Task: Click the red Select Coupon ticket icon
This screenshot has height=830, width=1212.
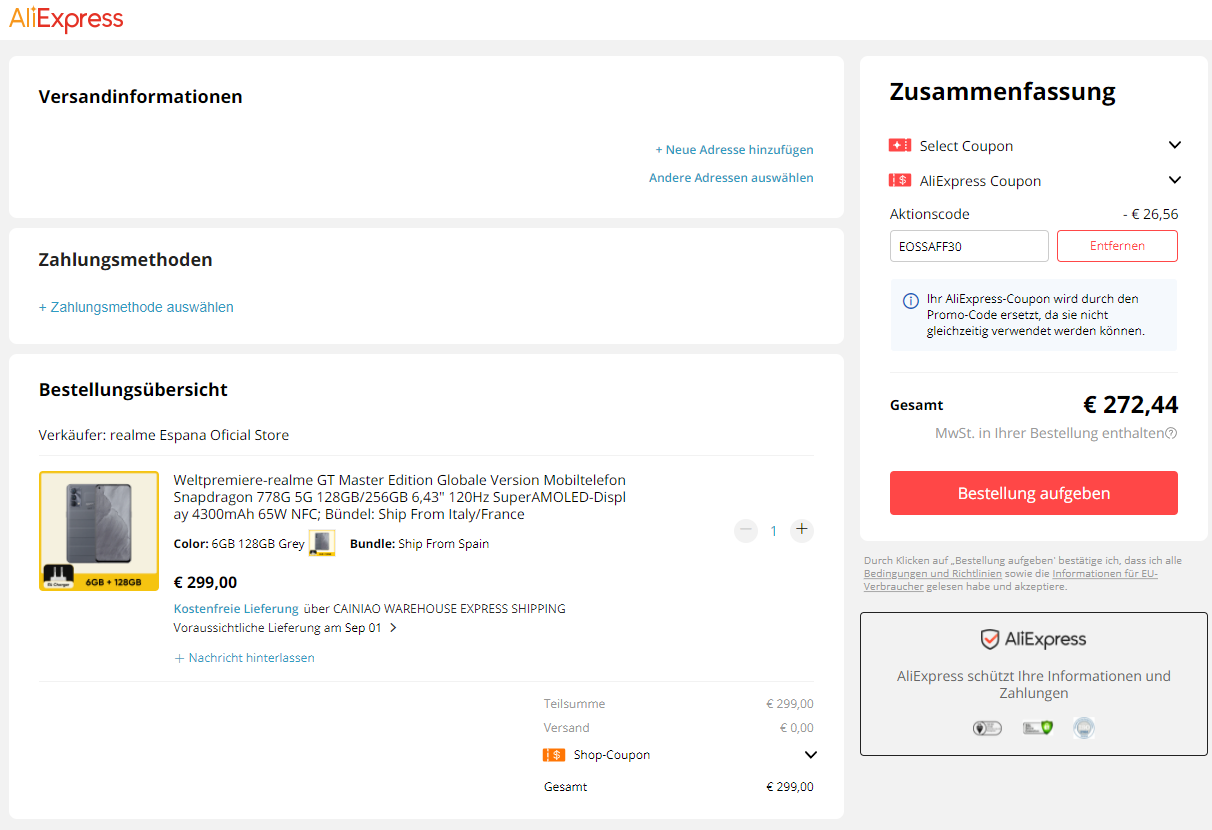Action: [x=900, y=146]
